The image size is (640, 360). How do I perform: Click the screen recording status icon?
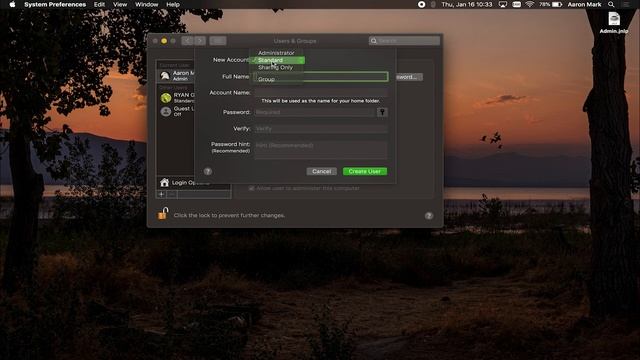tap(422, 4)
